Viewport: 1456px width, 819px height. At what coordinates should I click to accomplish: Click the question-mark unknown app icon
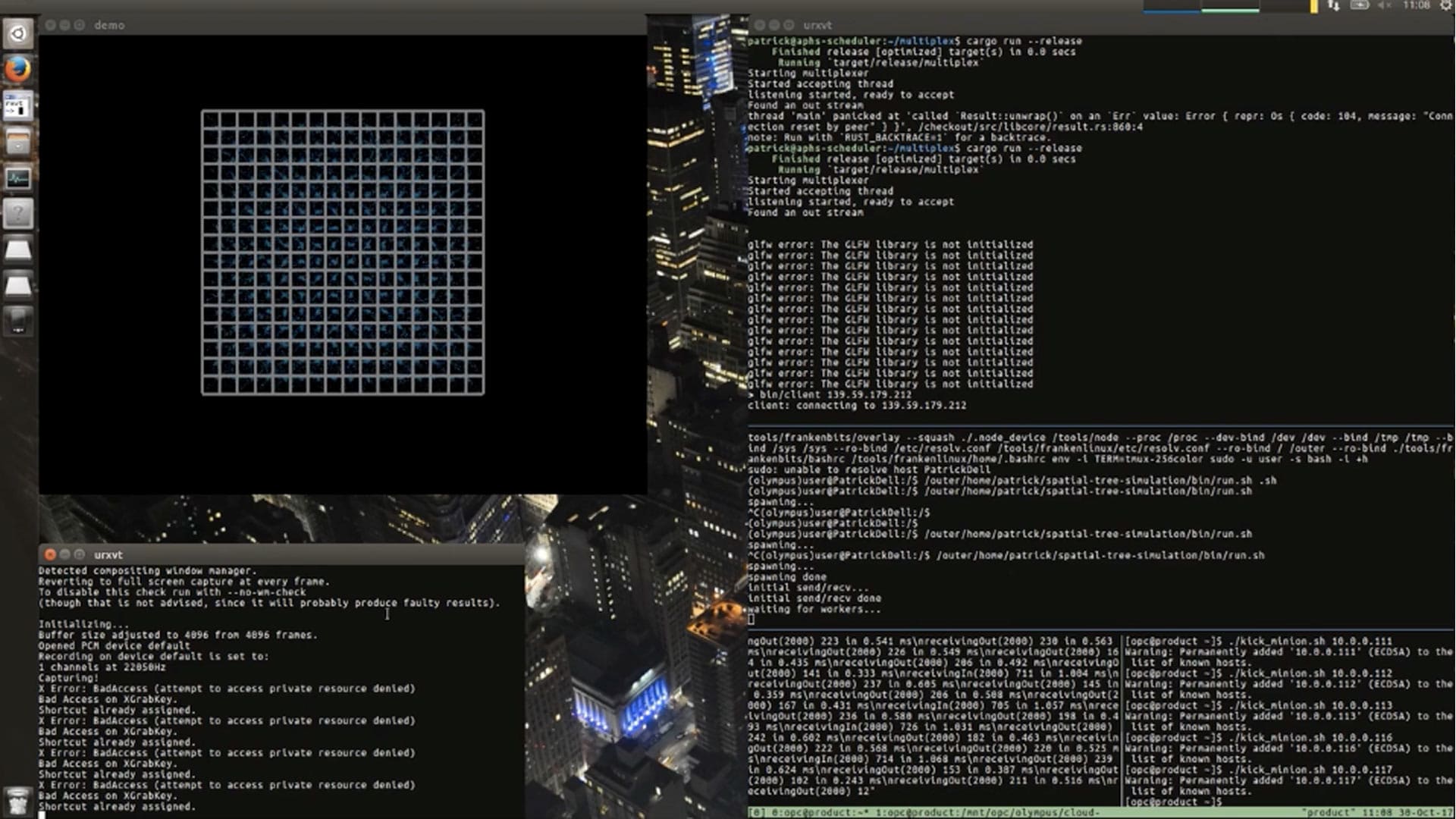(x=18, y=214)
